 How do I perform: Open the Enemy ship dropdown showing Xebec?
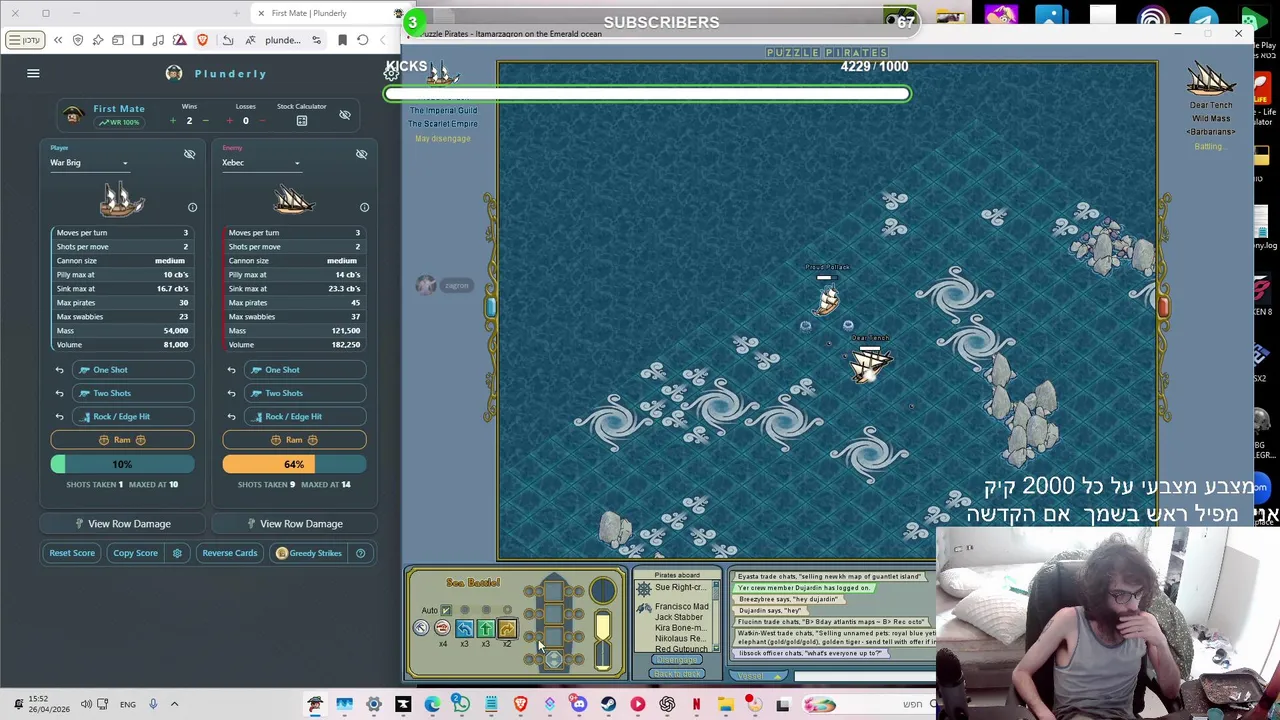(261, 162)
